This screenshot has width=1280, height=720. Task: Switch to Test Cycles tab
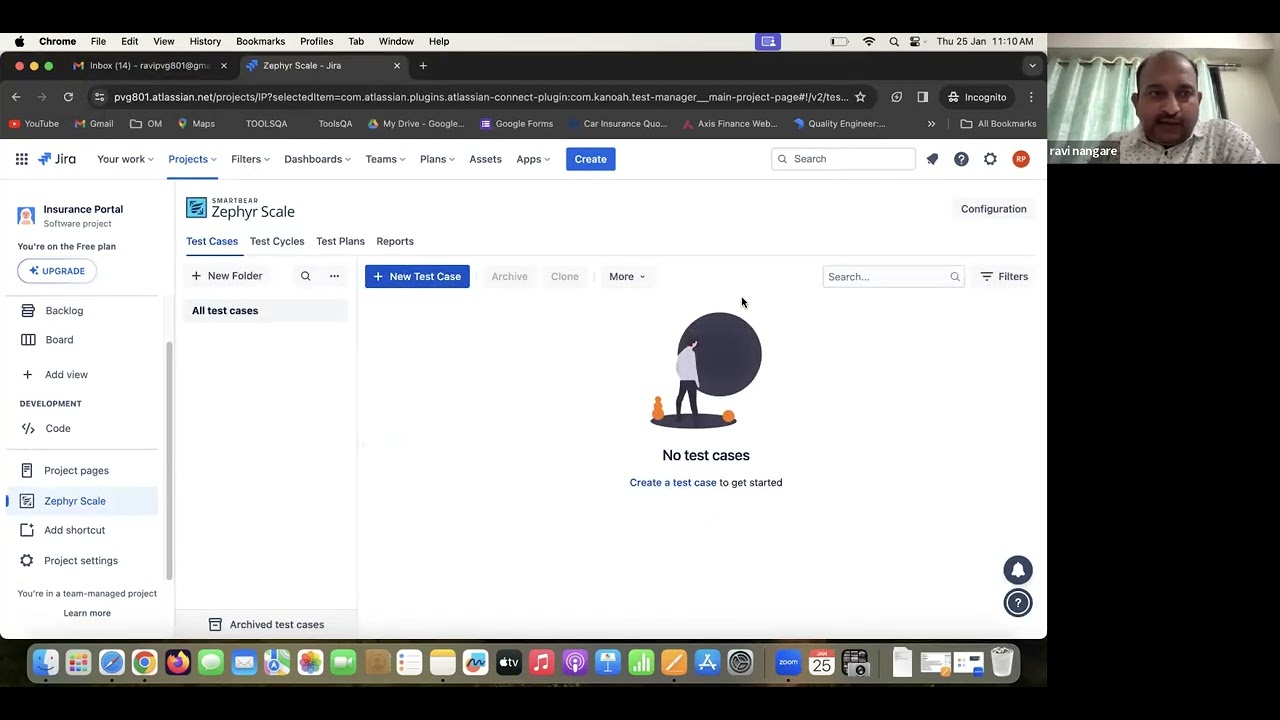point(277,241)
